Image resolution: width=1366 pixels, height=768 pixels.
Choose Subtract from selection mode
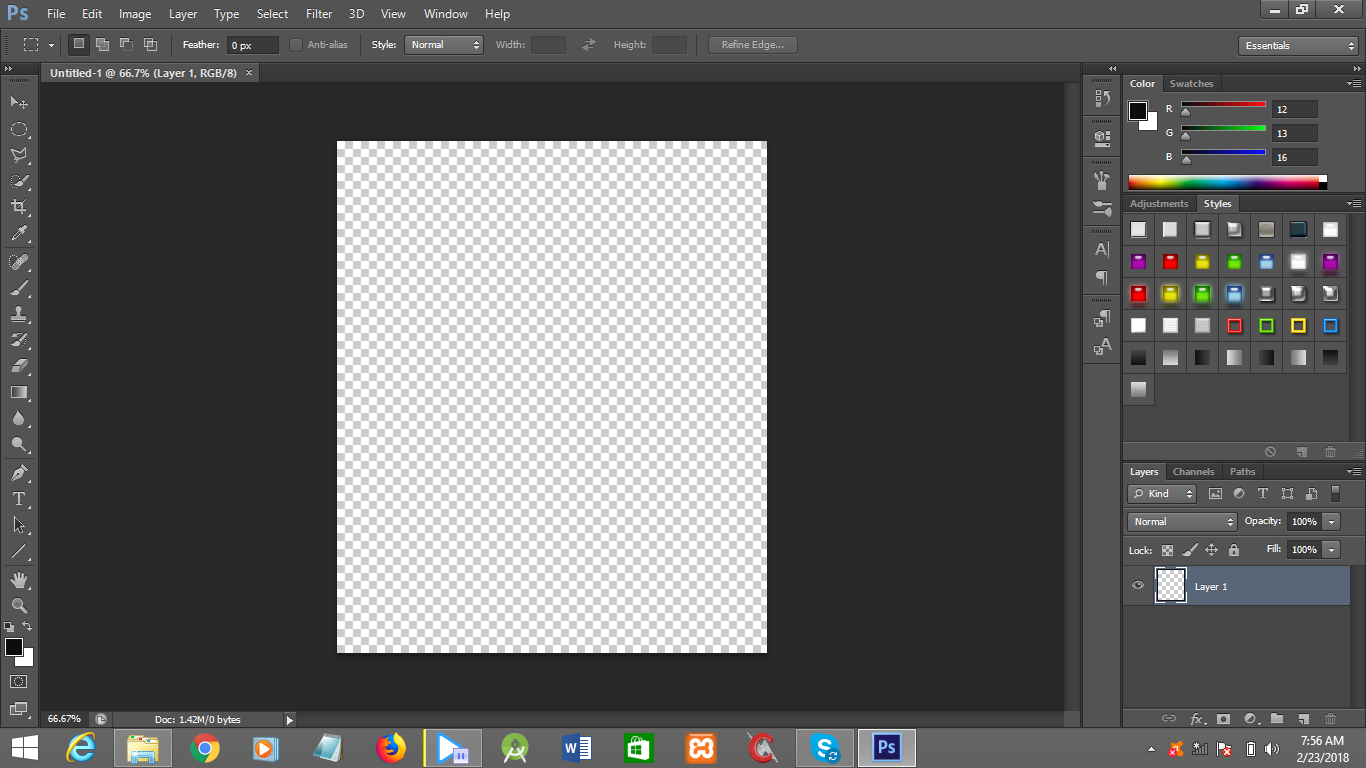126,45
